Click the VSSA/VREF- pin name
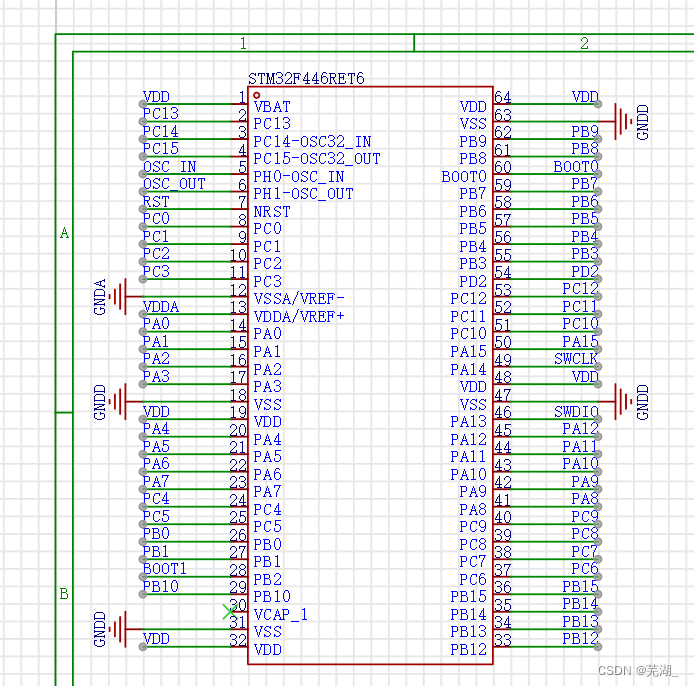The height and width of the screenshot is (686, 694). (x=299, y=299)
